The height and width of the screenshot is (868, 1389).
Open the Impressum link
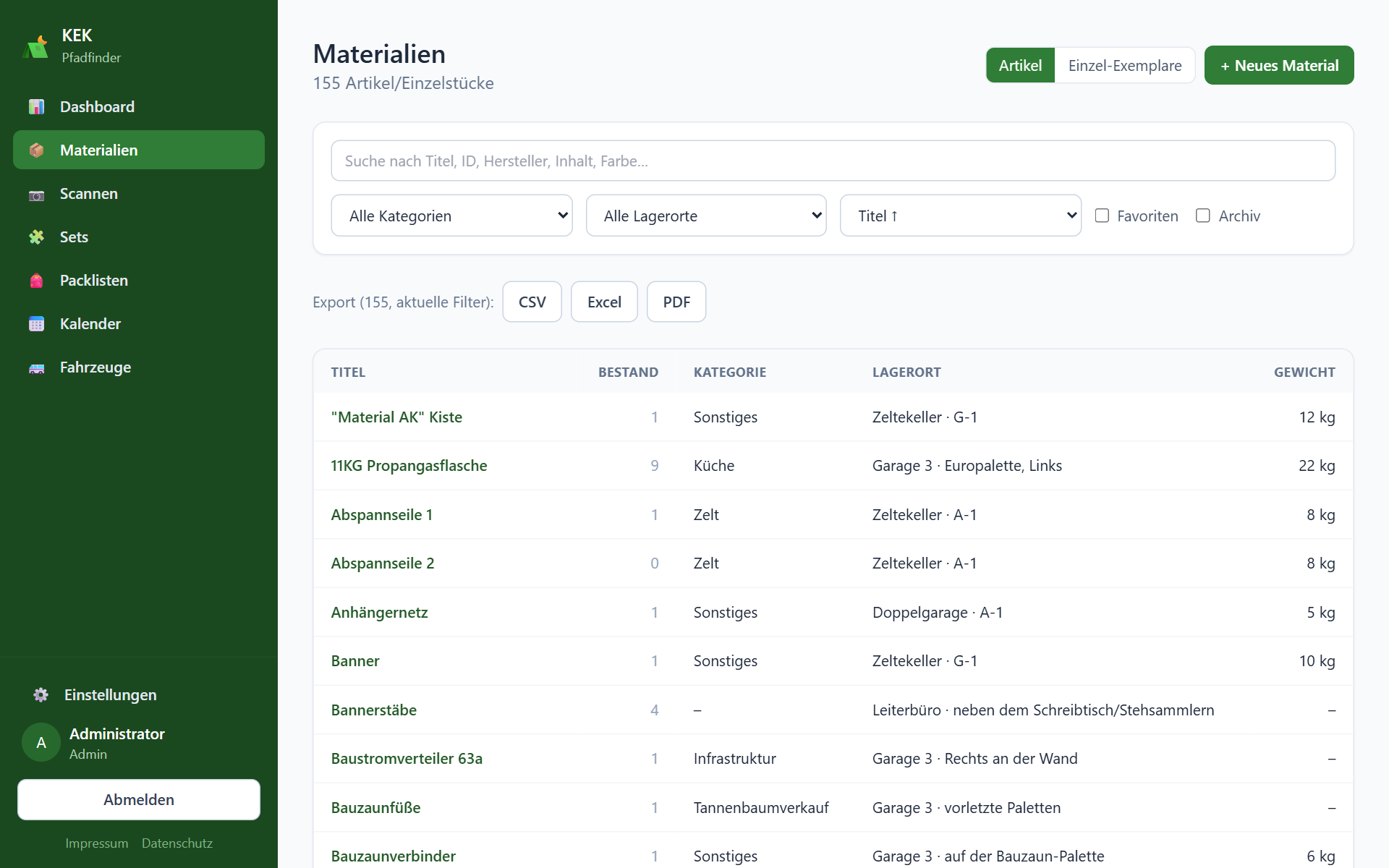(x=96, y=843)
